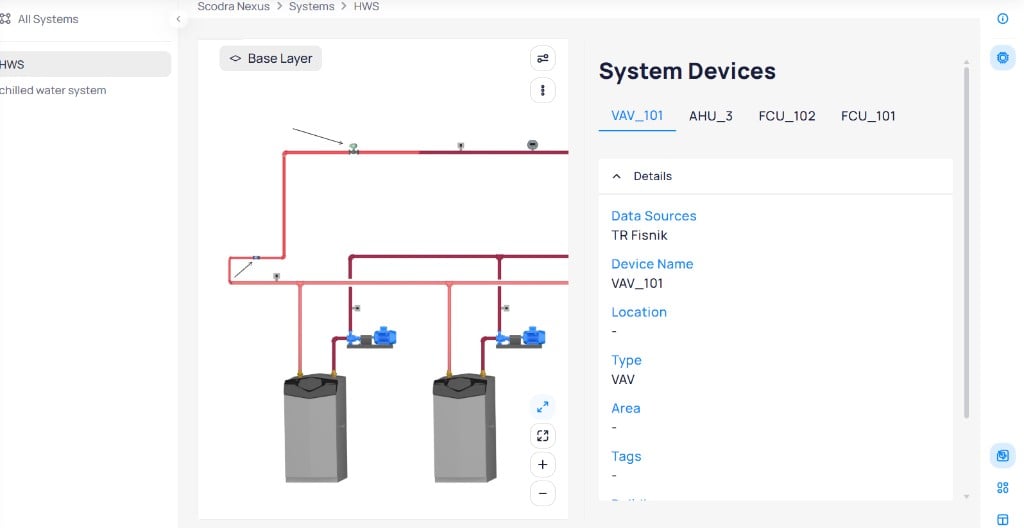Click the layout panel icon at bottom right
Image resolution: width=1024 pixels, height=528 pixels.
tap(1002, 519)
